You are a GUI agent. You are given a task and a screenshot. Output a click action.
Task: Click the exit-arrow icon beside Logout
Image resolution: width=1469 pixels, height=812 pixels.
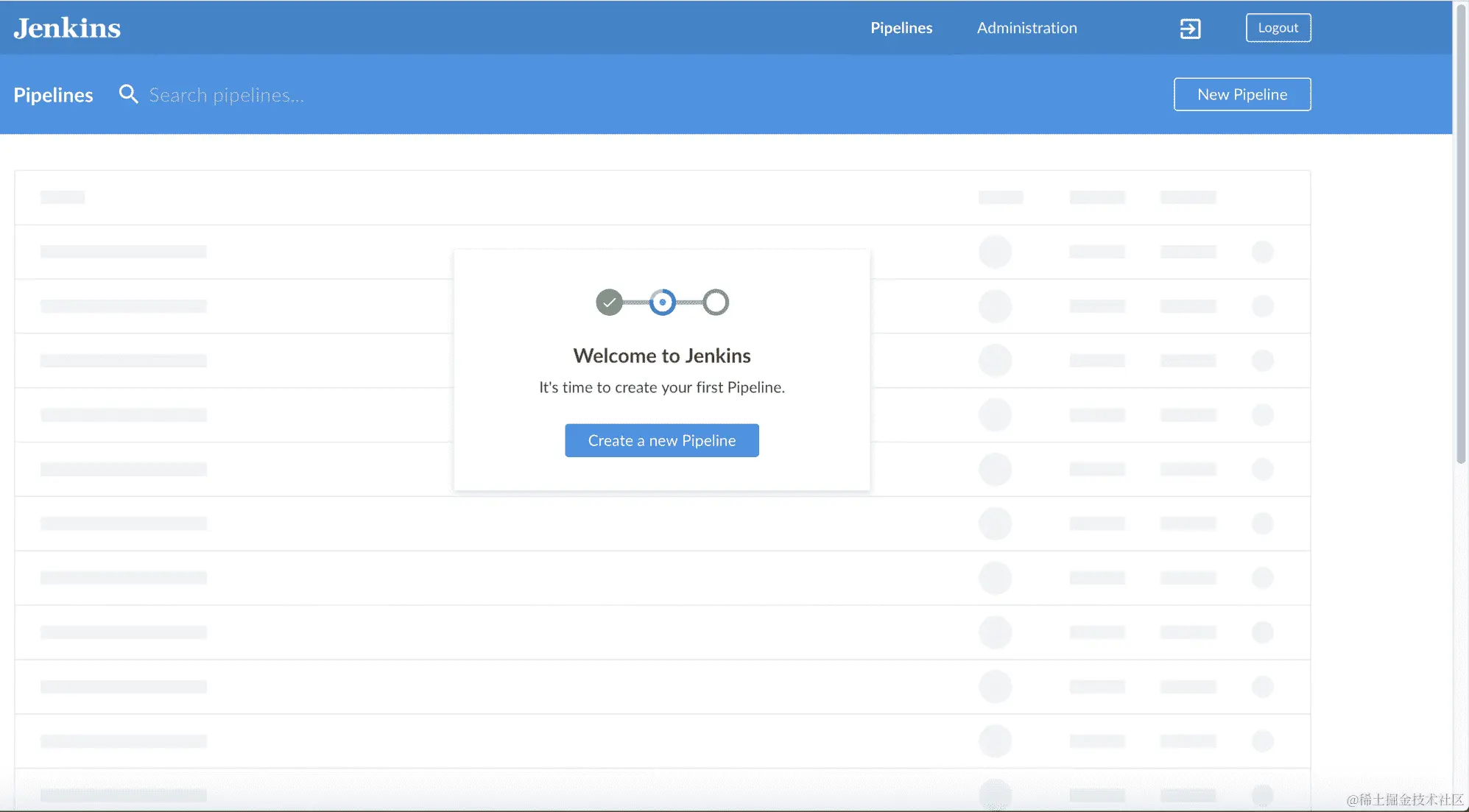pos(1190,29)
